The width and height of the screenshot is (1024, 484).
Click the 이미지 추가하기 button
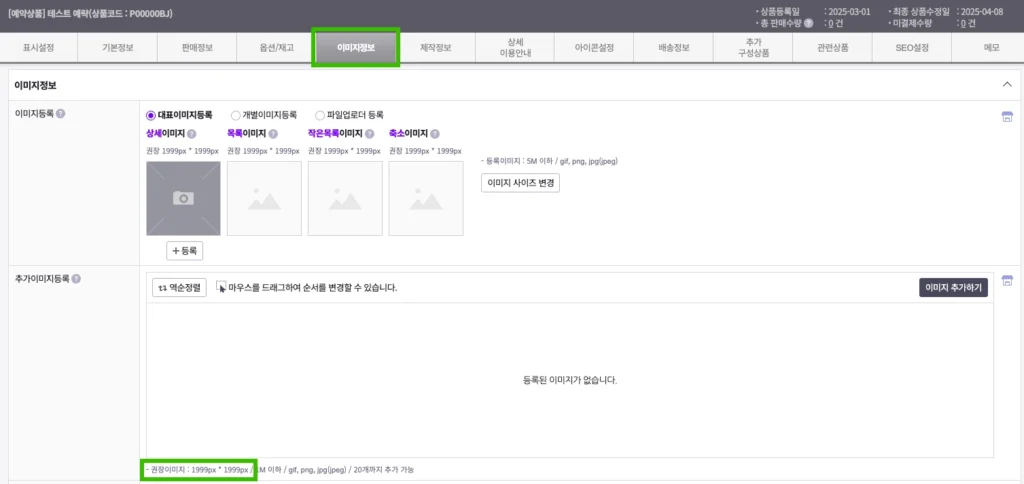[x=953, y=287]
